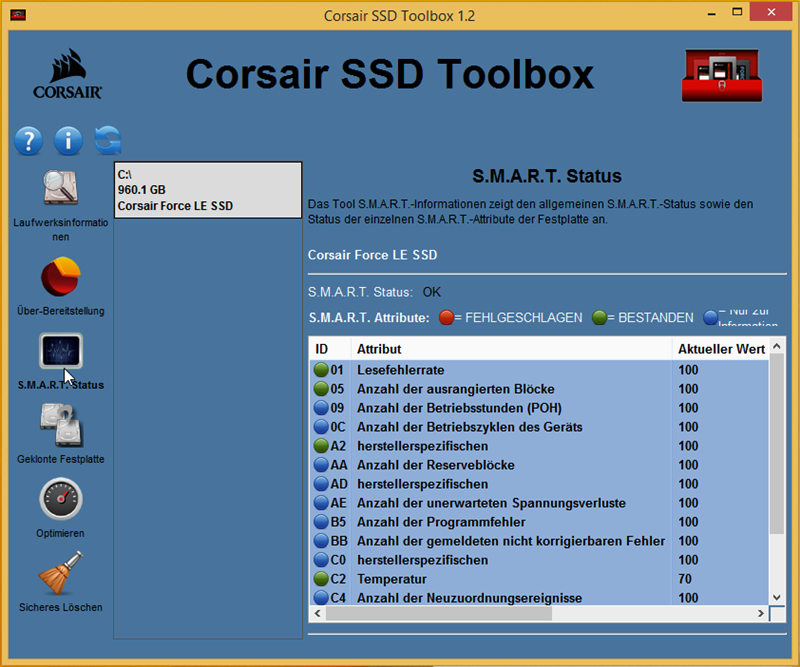800x667 pixels.
Task: Select the Lesefehlerrate row
Action: (x=539, y=370)
